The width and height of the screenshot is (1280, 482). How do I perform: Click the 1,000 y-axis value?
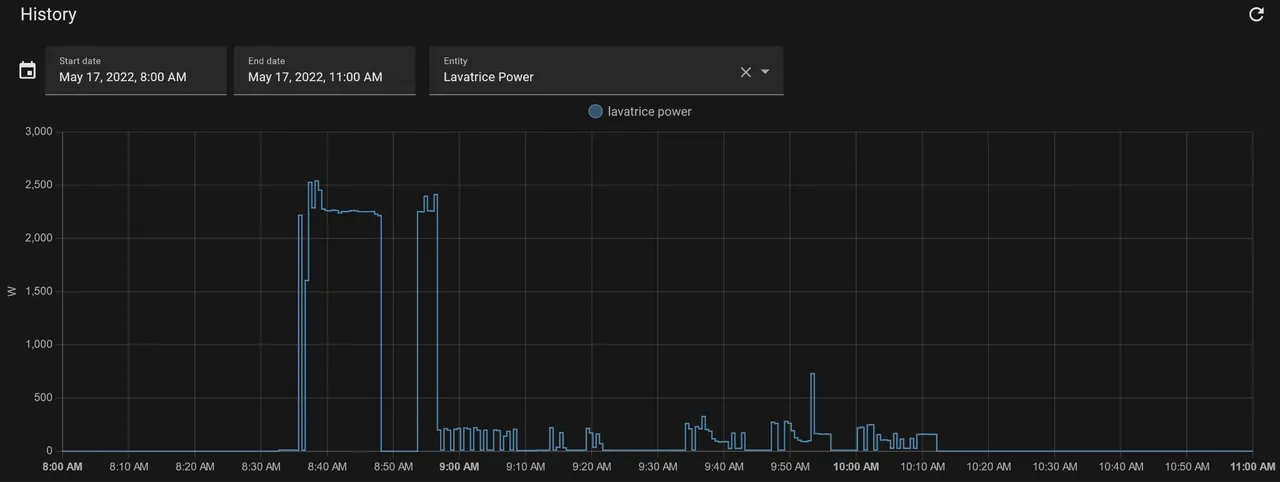[x=38, y=345]
